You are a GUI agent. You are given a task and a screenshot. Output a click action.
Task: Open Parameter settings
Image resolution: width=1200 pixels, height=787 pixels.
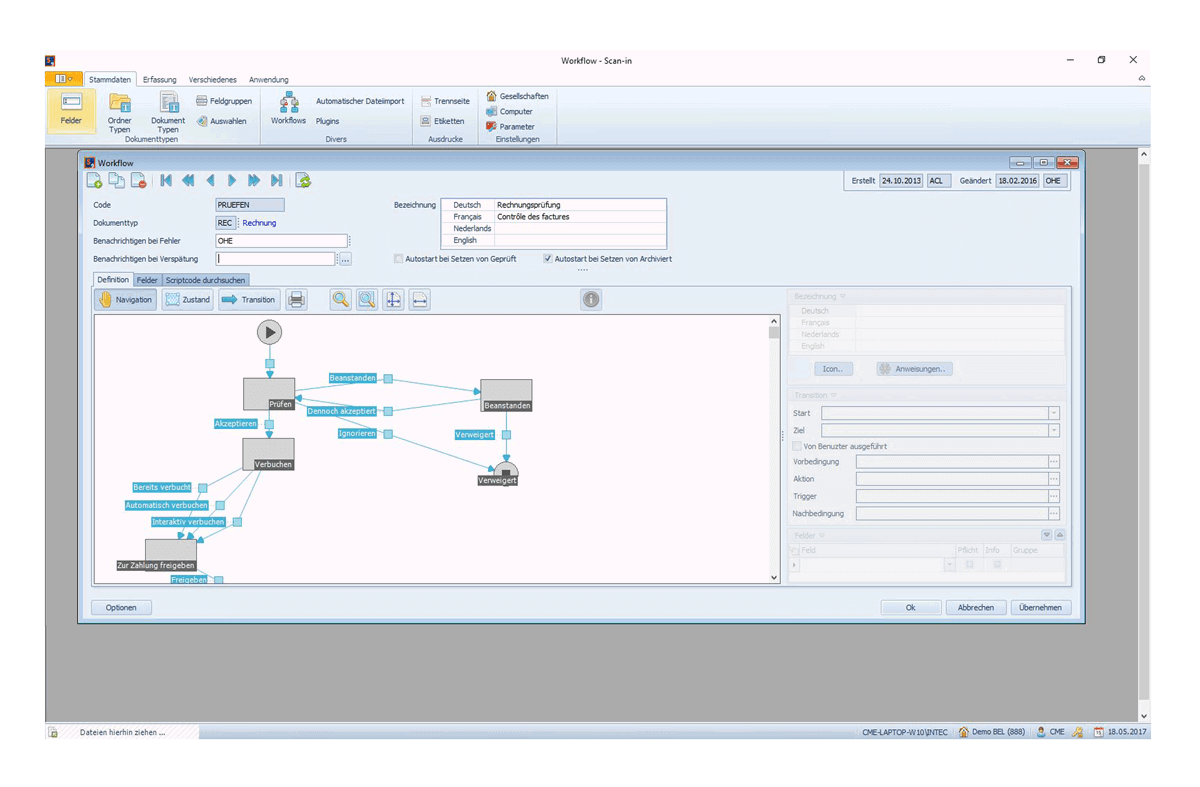point(510,126)
